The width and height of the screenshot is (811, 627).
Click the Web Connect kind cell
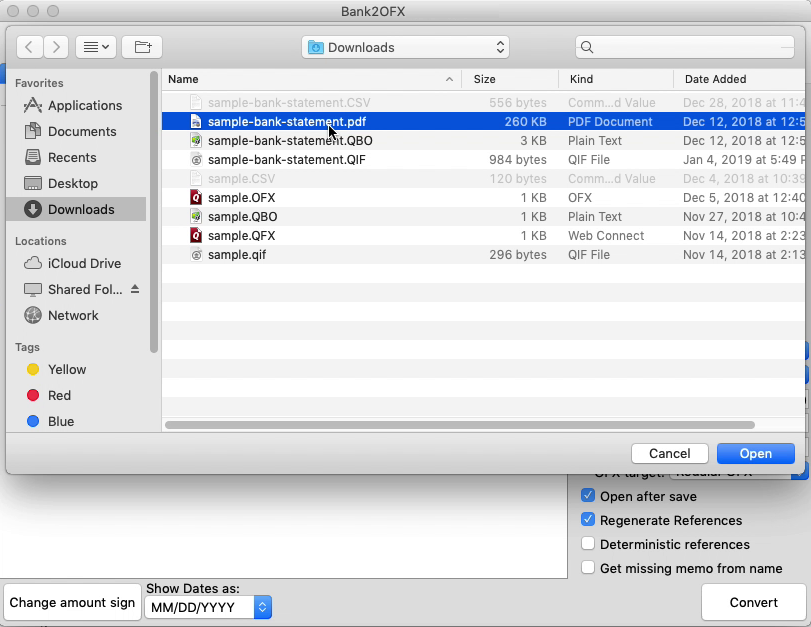click(x=606, y=236)
